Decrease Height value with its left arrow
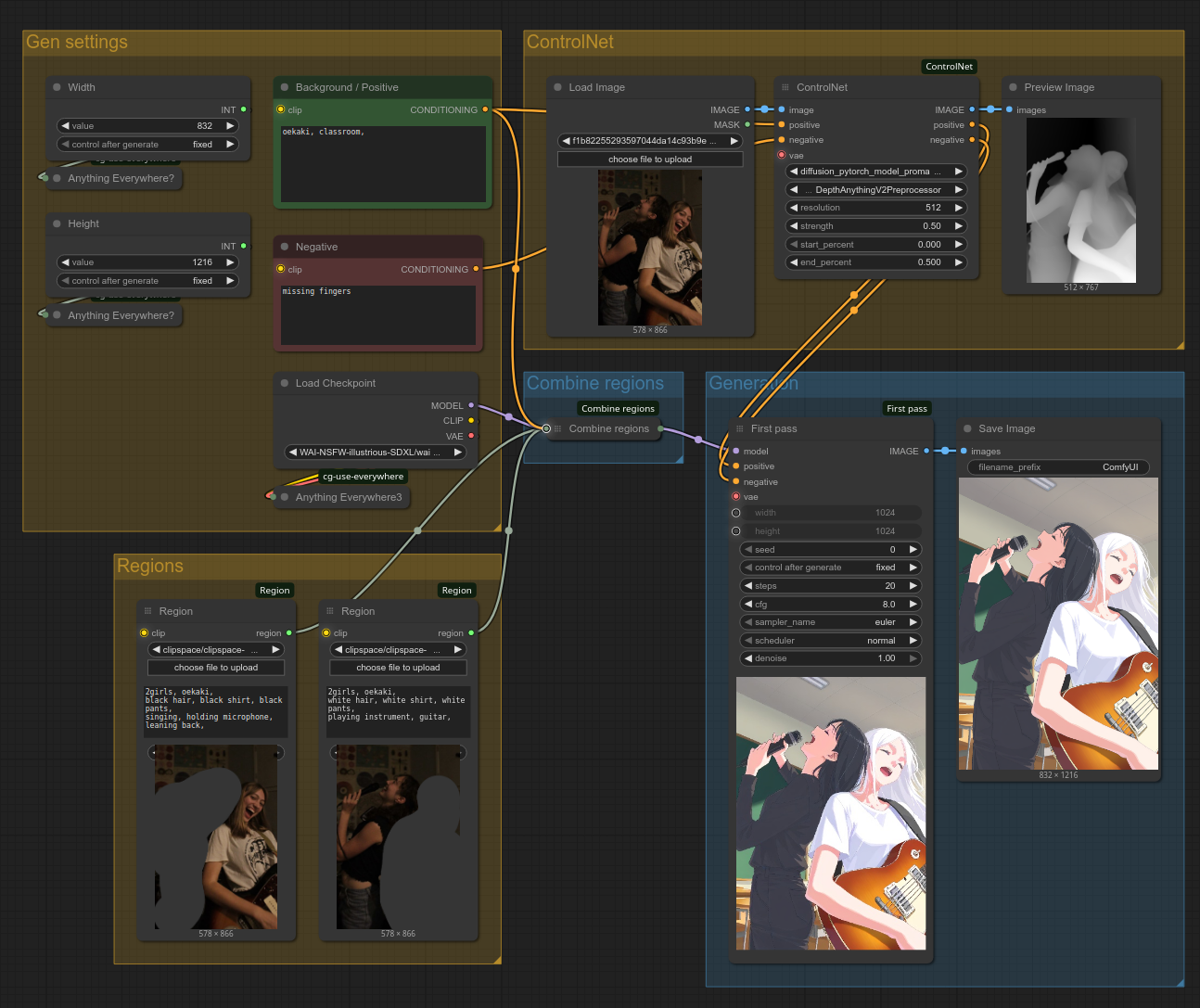This screenshot has height=1008, width=1200. click(66, 262)
